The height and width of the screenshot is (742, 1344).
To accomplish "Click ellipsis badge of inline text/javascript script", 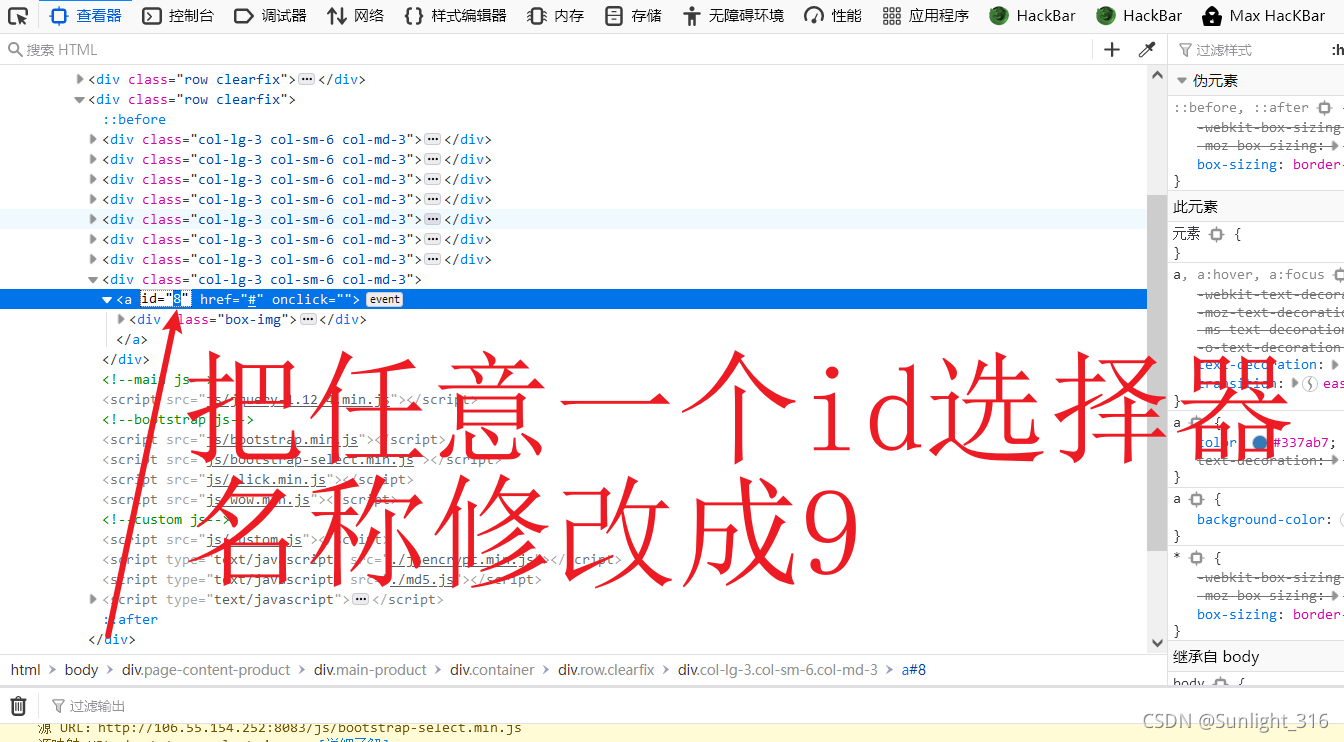I will pyautogui.click(x=360, y=599).
